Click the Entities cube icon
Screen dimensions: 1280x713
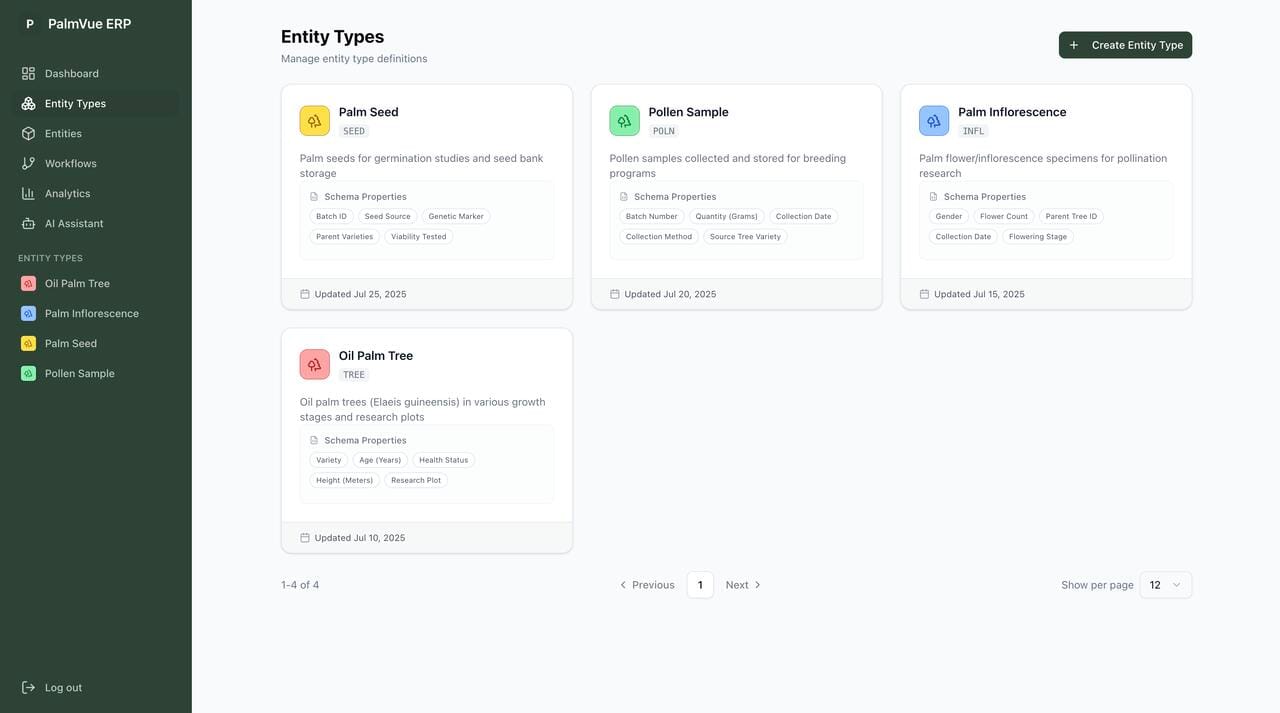(x=28, y=134)
